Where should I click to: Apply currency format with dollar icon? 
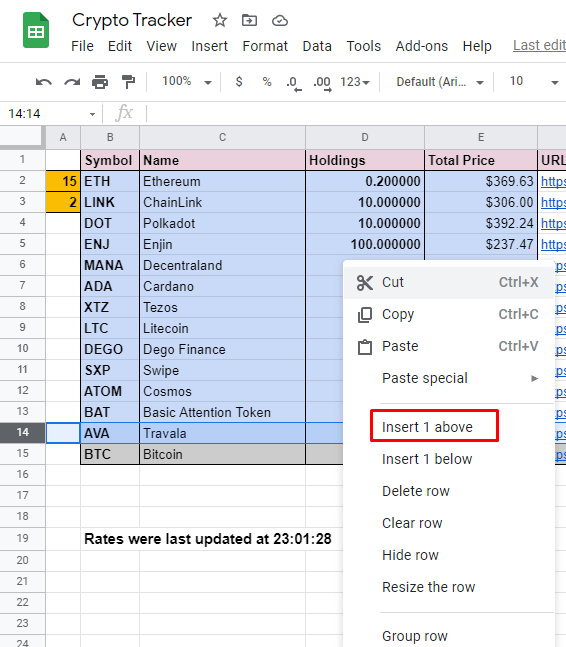[x=239, y=82]
